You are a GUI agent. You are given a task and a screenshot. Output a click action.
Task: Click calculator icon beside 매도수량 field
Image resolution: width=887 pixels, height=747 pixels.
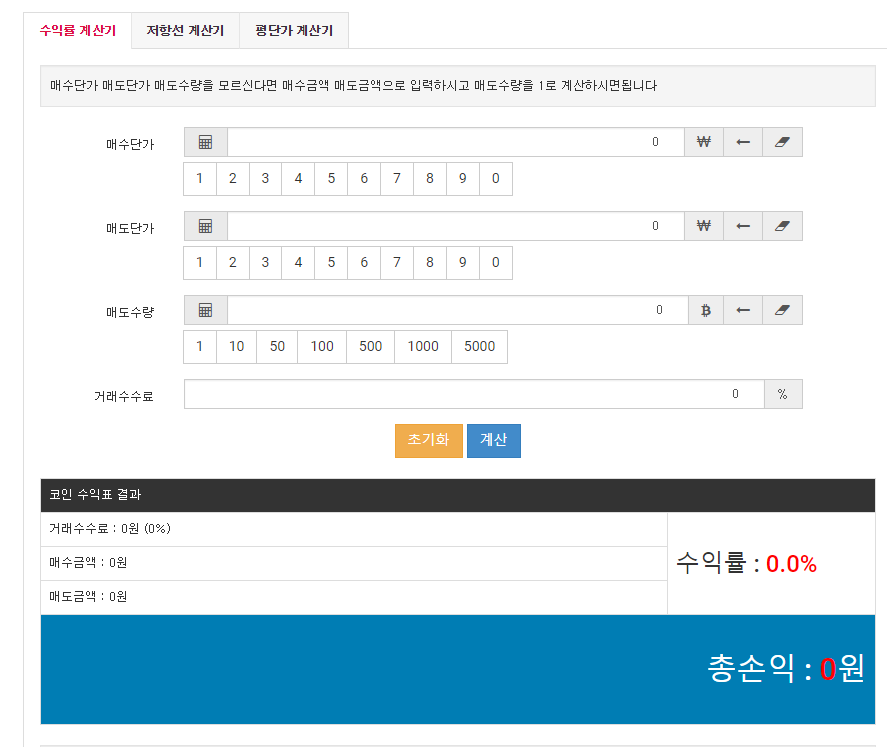tap(205, 310)
